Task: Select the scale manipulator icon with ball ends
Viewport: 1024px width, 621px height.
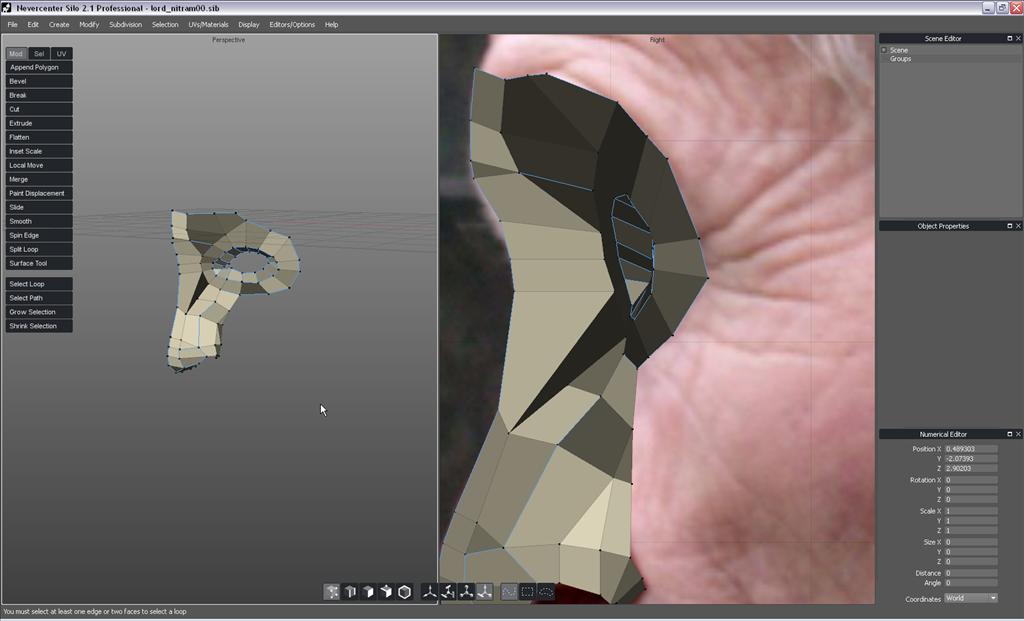Action: [x=466, y=592]
